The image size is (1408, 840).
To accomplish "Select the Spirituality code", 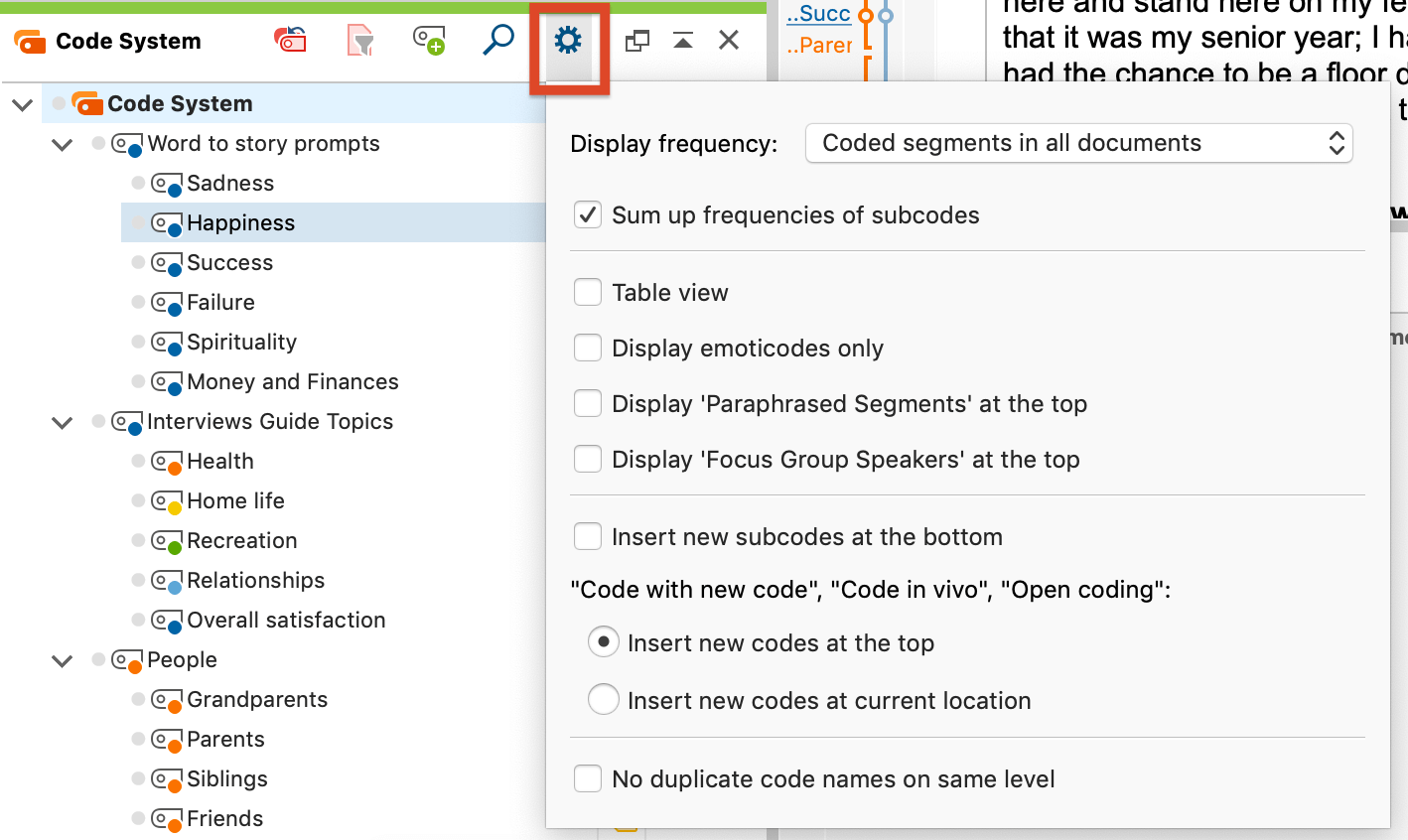I will click(x=241, y=343).
